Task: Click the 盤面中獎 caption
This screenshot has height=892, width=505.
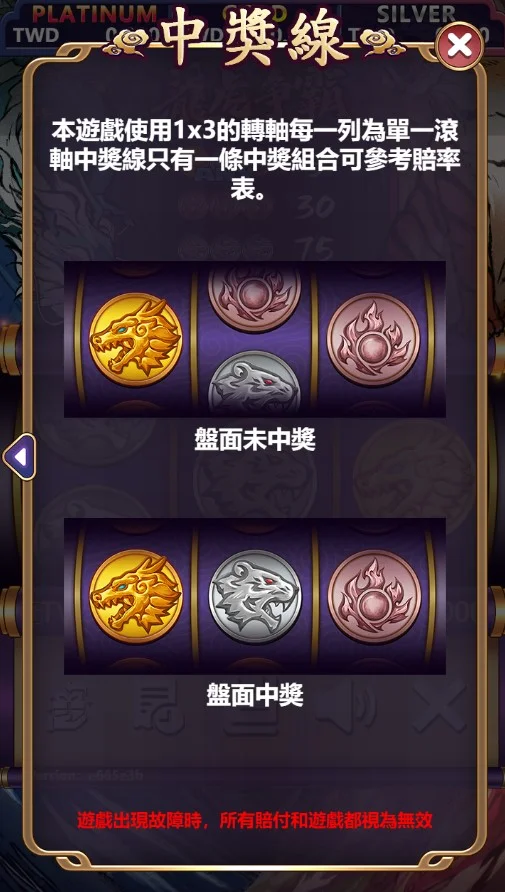Action: pos(255,695)
